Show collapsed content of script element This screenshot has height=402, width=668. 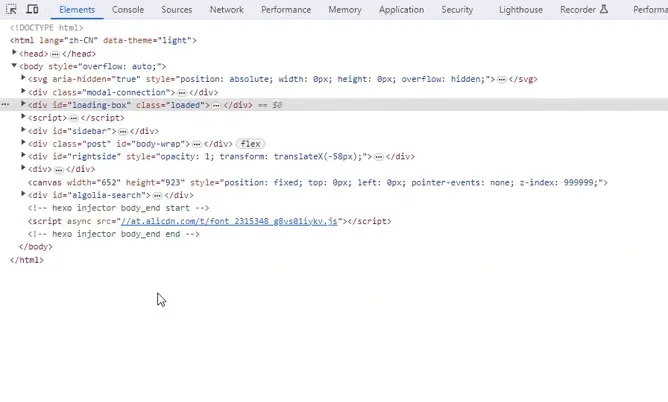pos(74,118)
